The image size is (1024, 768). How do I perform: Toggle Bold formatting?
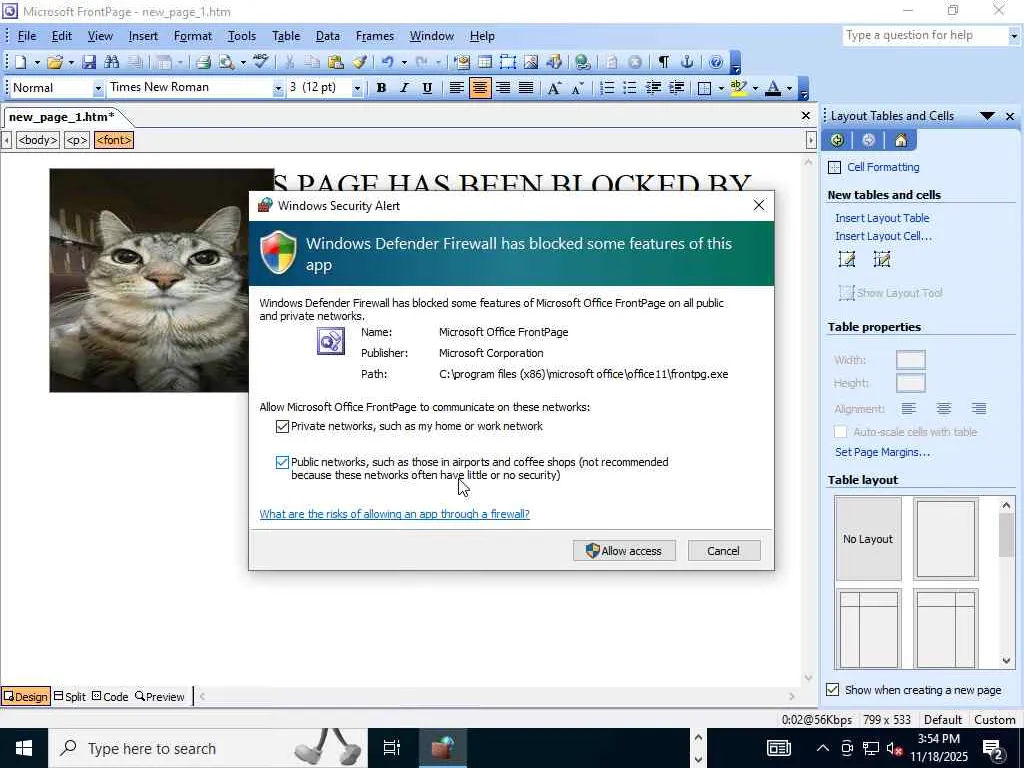[x=381, y=88]
